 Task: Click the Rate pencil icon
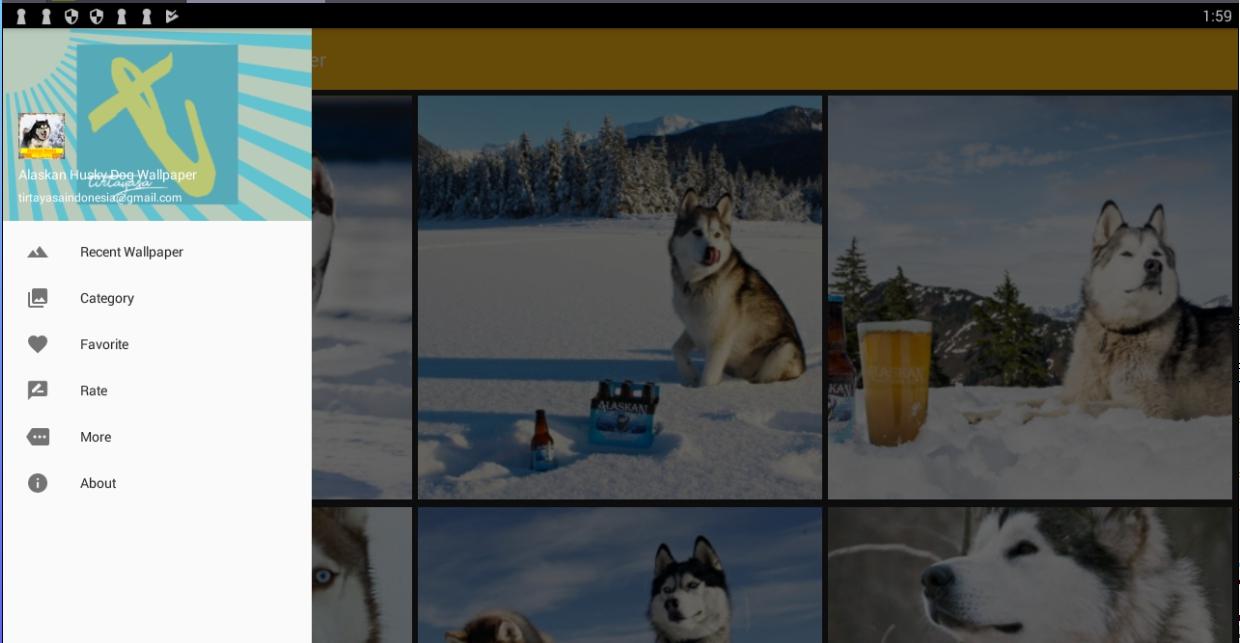click(37, 390)
